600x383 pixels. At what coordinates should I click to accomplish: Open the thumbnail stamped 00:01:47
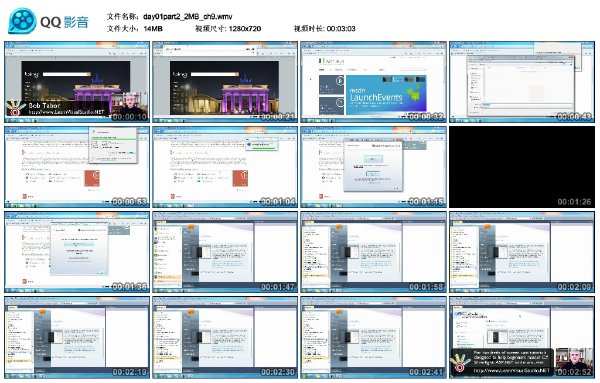225,252
